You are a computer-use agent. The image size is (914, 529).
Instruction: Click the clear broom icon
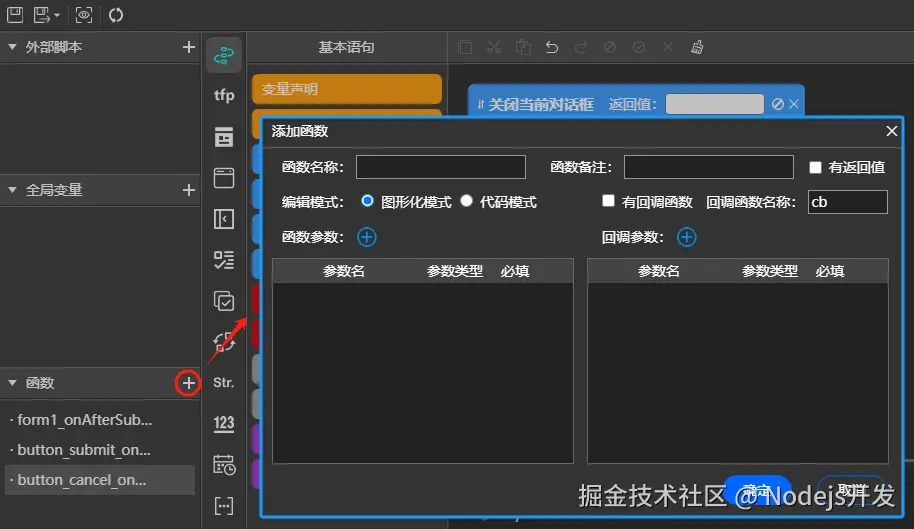(697, 47)
